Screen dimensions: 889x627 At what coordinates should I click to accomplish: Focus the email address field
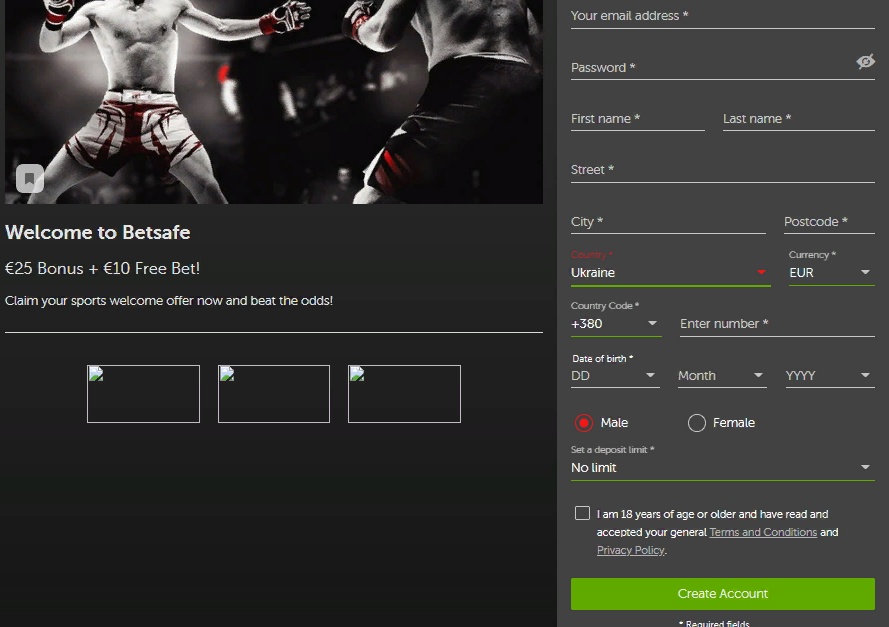pos(722,16)
